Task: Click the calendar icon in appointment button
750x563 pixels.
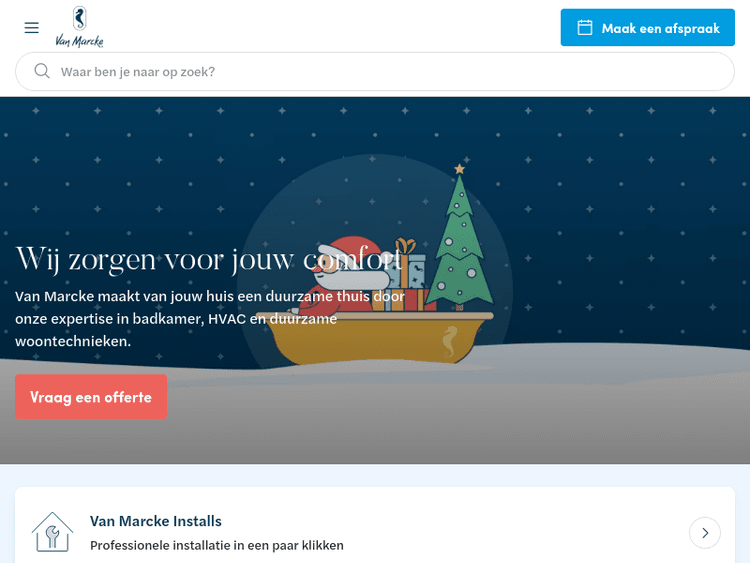Action: [585, 27]
